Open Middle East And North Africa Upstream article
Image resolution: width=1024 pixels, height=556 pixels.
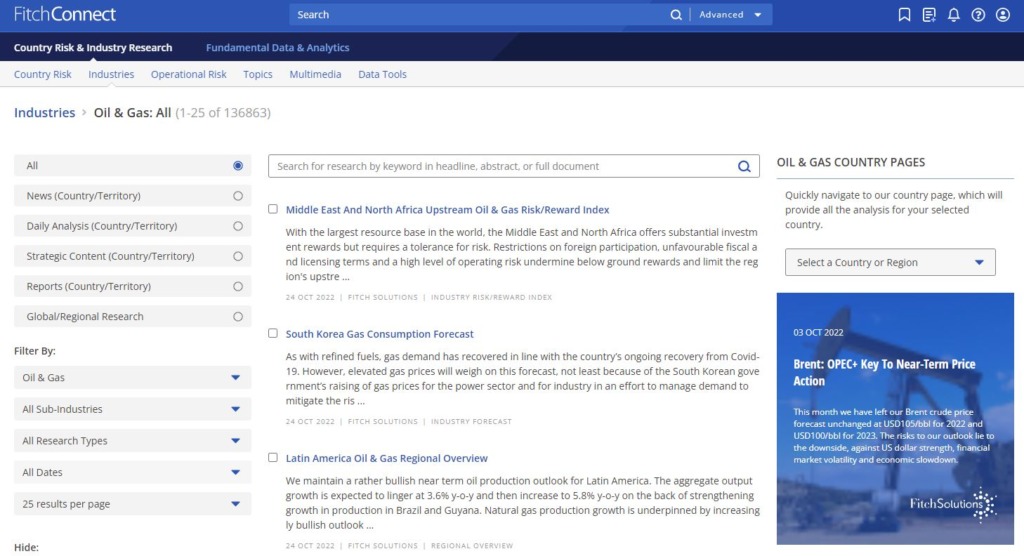(x=447, y=210)
